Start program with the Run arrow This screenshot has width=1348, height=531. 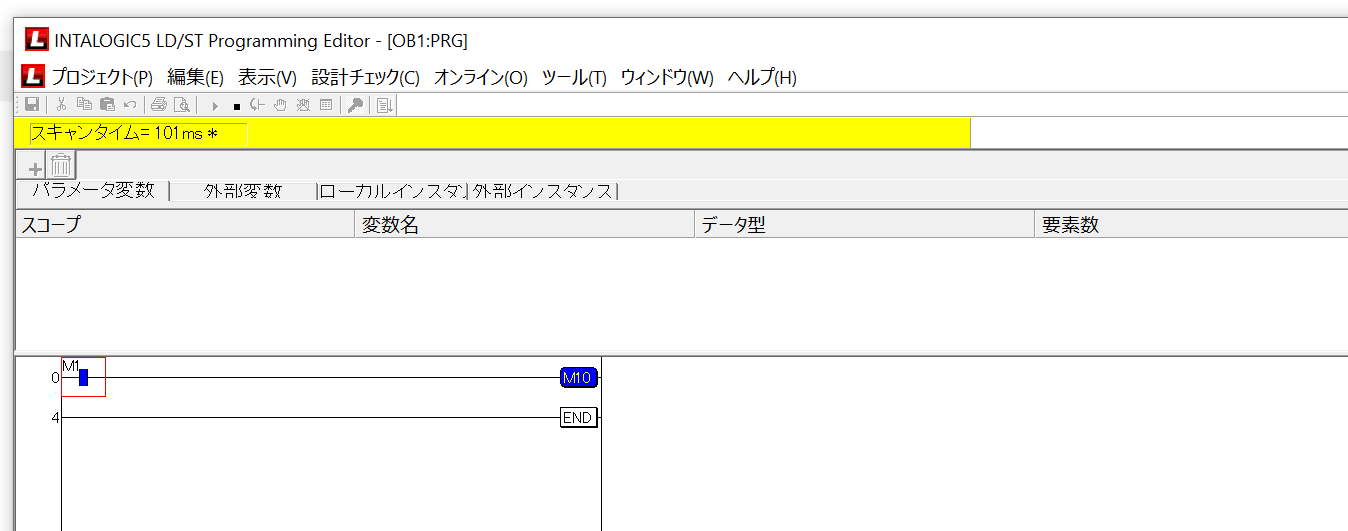[x=215, y=105]
